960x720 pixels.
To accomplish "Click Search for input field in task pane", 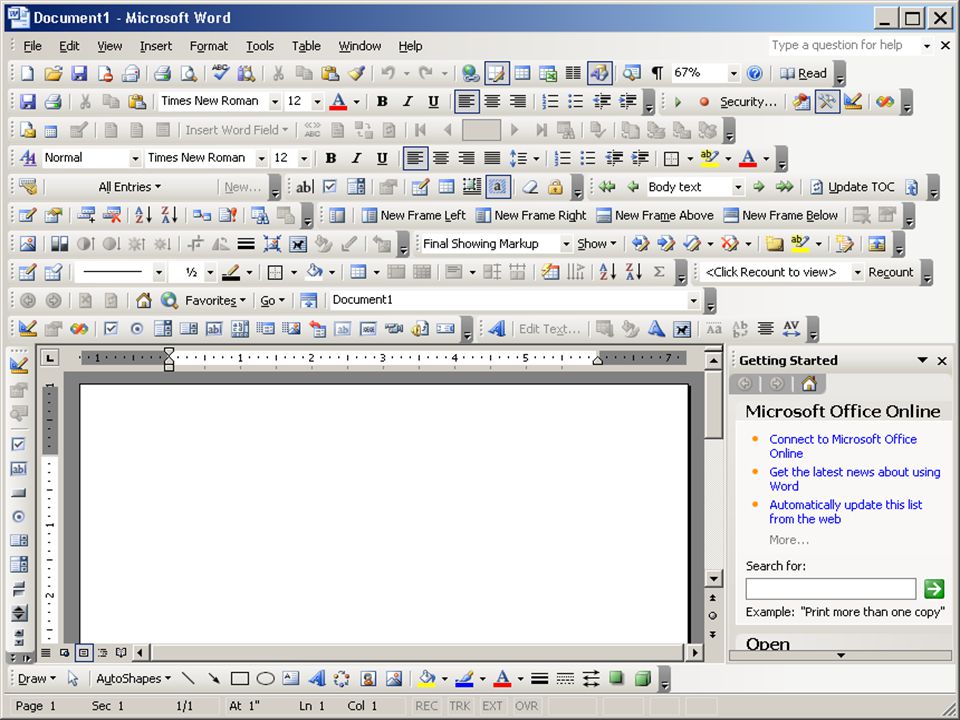I will 830,589.
